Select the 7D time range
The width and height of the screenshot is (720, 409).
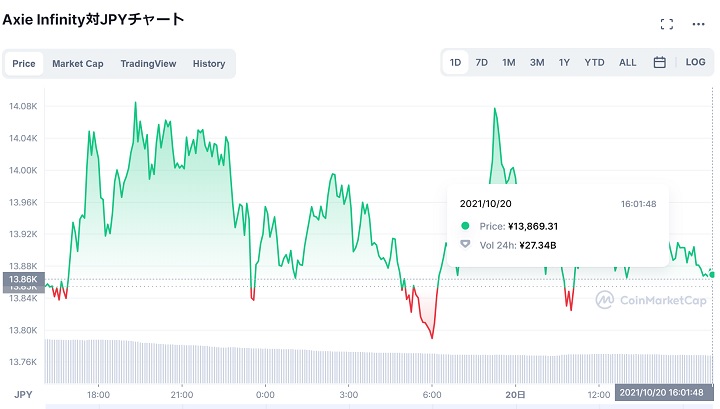pyautogui.click(x=482, y=62)
